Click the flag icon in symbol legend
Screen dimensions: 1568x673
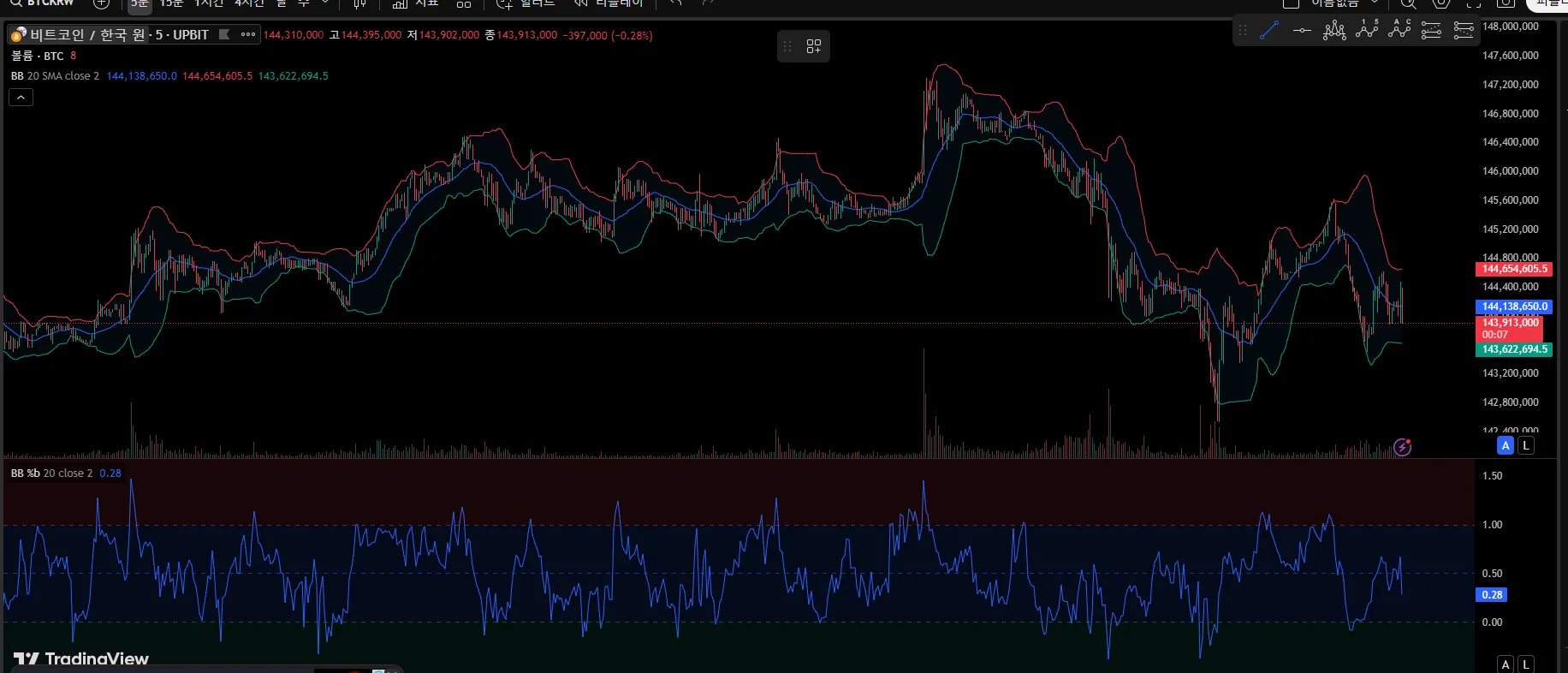(x=224, y=35)
